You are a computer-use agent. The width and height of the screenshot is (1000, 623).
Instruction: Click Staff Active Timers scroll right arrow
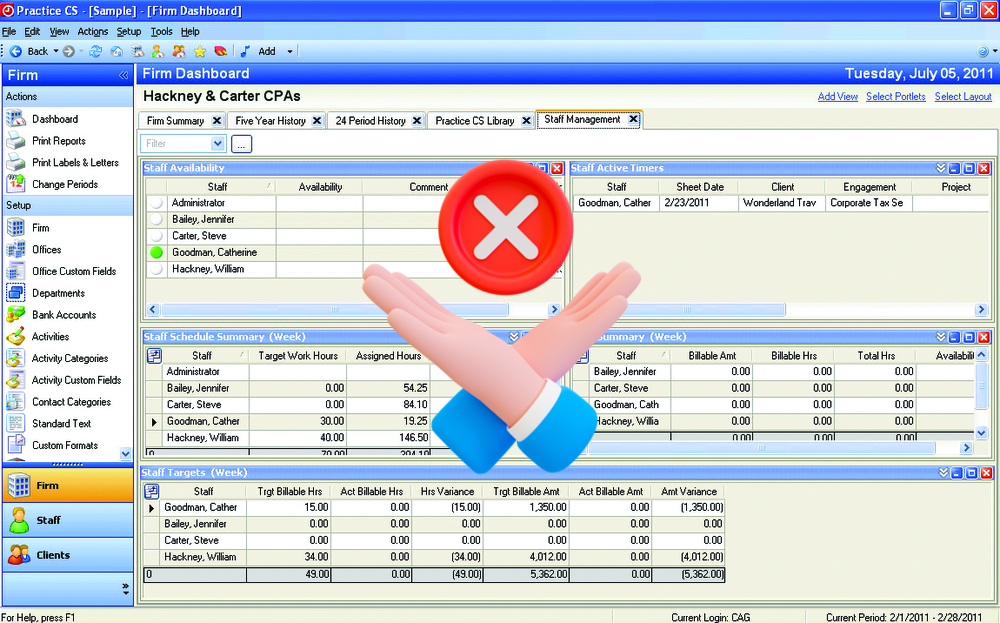tap(982, 310)
